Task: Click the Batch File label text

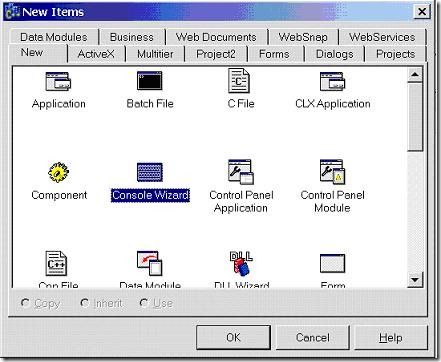Action: 150,104
